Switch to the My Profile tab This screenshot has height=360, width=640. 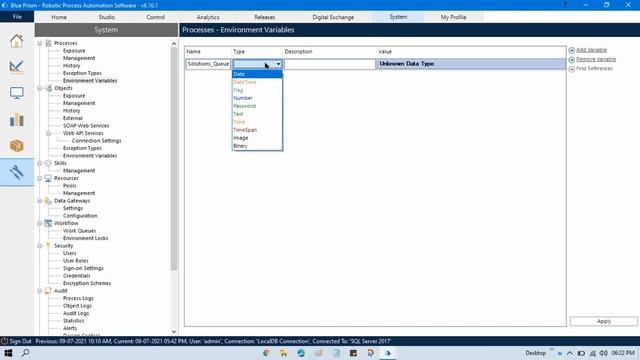pos(453,17)
